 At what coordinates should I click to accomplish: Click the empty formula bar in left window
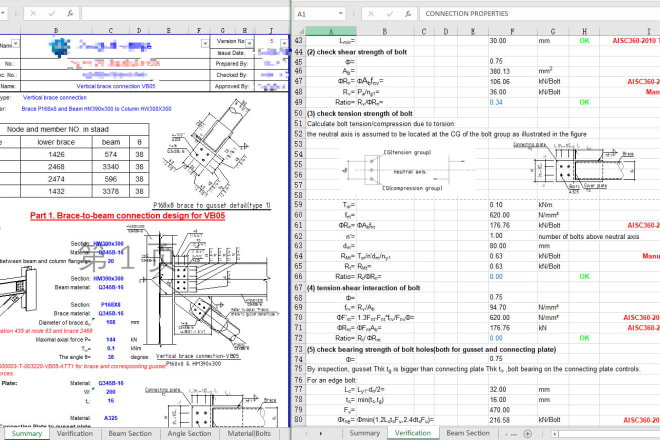pyautogui.click(x=185, y=13)
